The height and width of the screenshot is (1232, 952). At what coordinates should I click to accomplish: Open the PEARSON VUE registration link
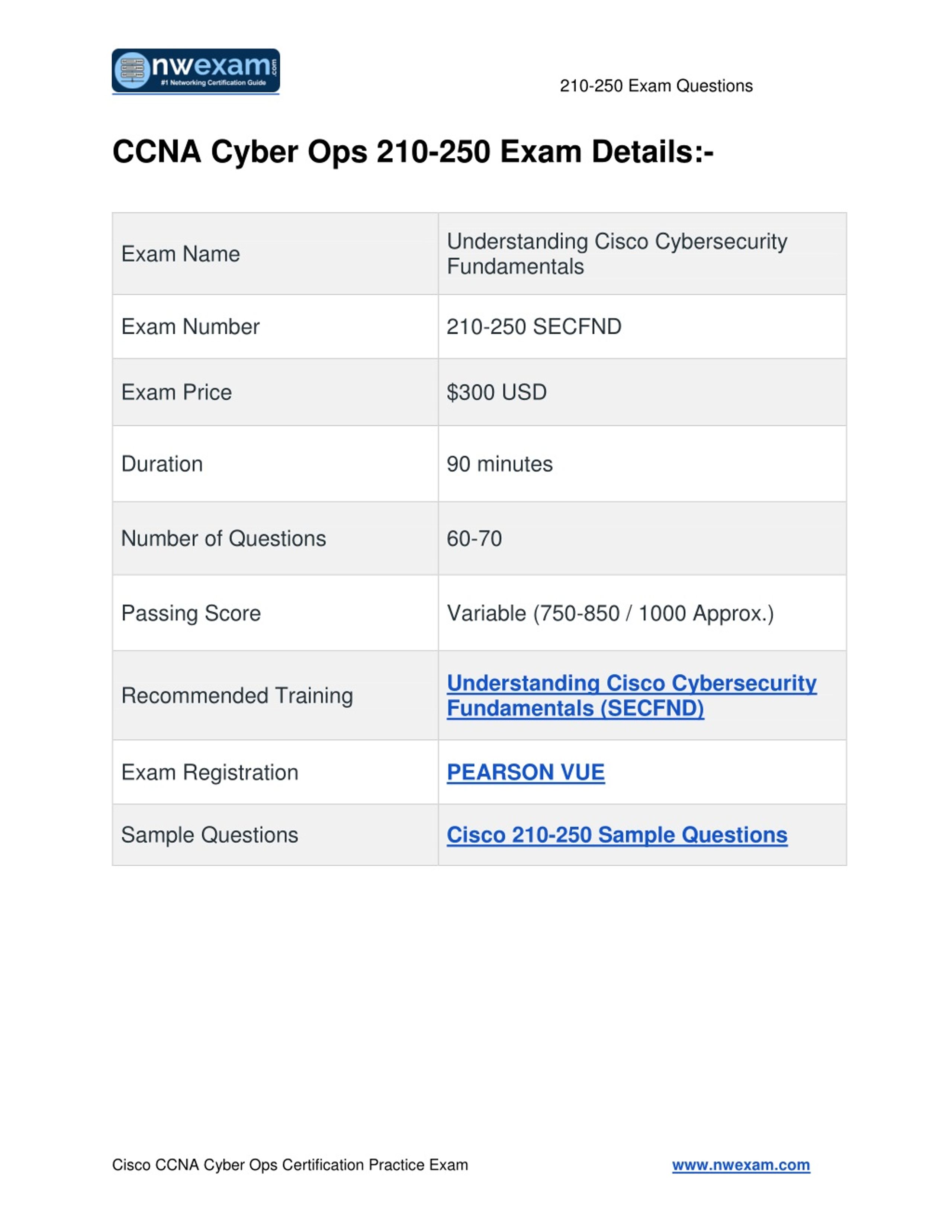[x=525, y=772]
